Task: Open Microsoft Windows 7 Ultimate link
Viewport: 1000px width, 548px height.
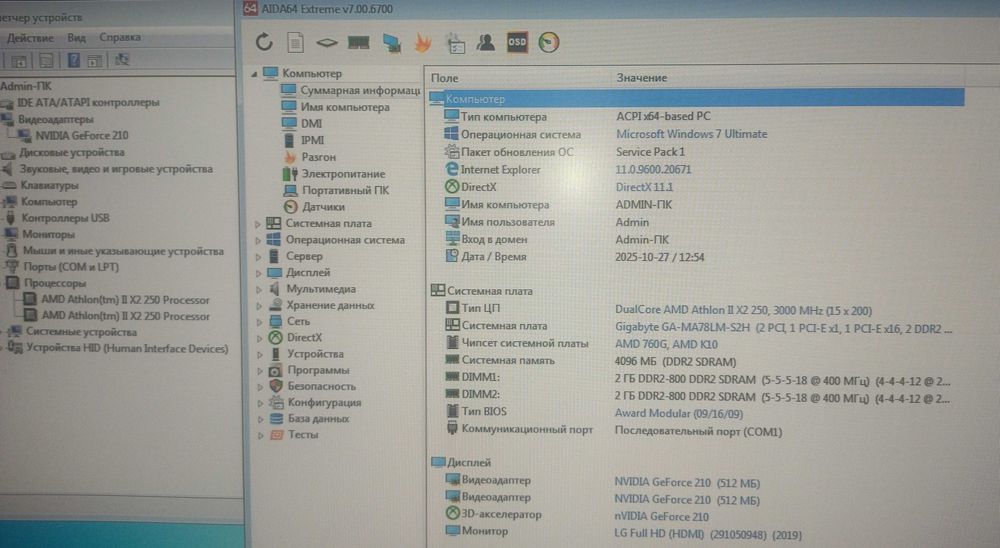Action: (x=691, y=134)
